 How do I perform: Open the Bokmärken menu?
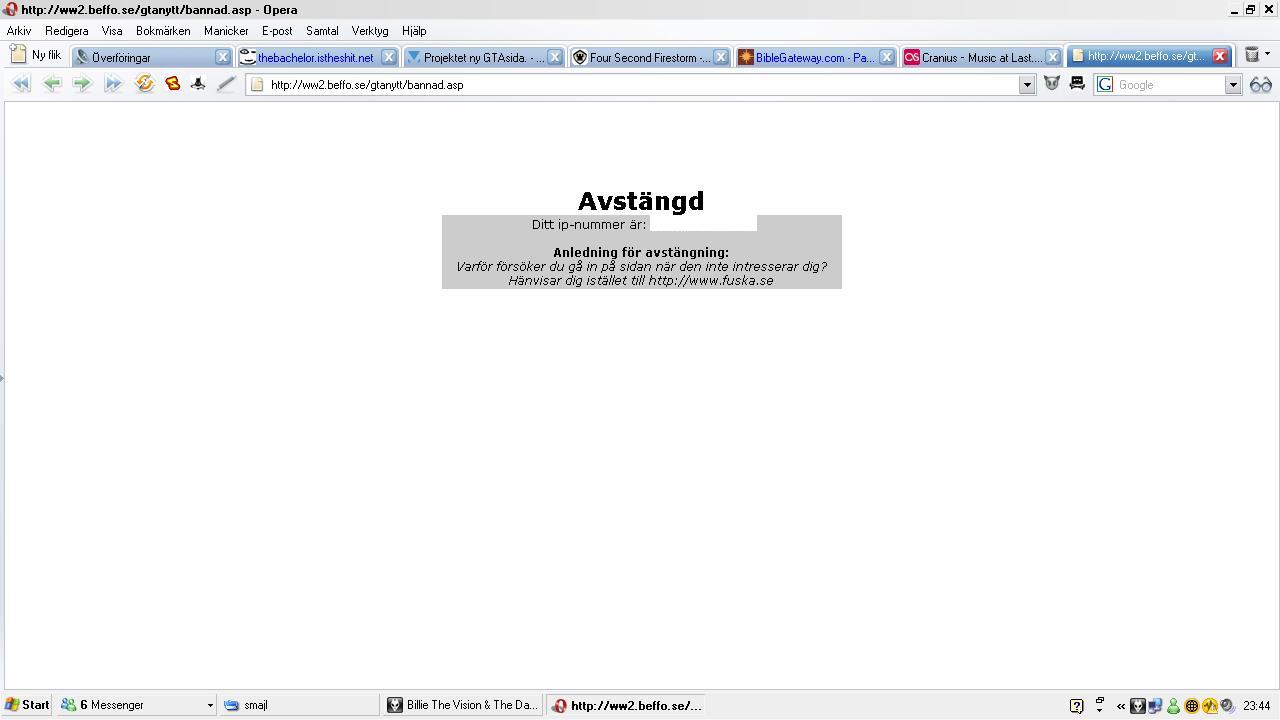[163, 31]
